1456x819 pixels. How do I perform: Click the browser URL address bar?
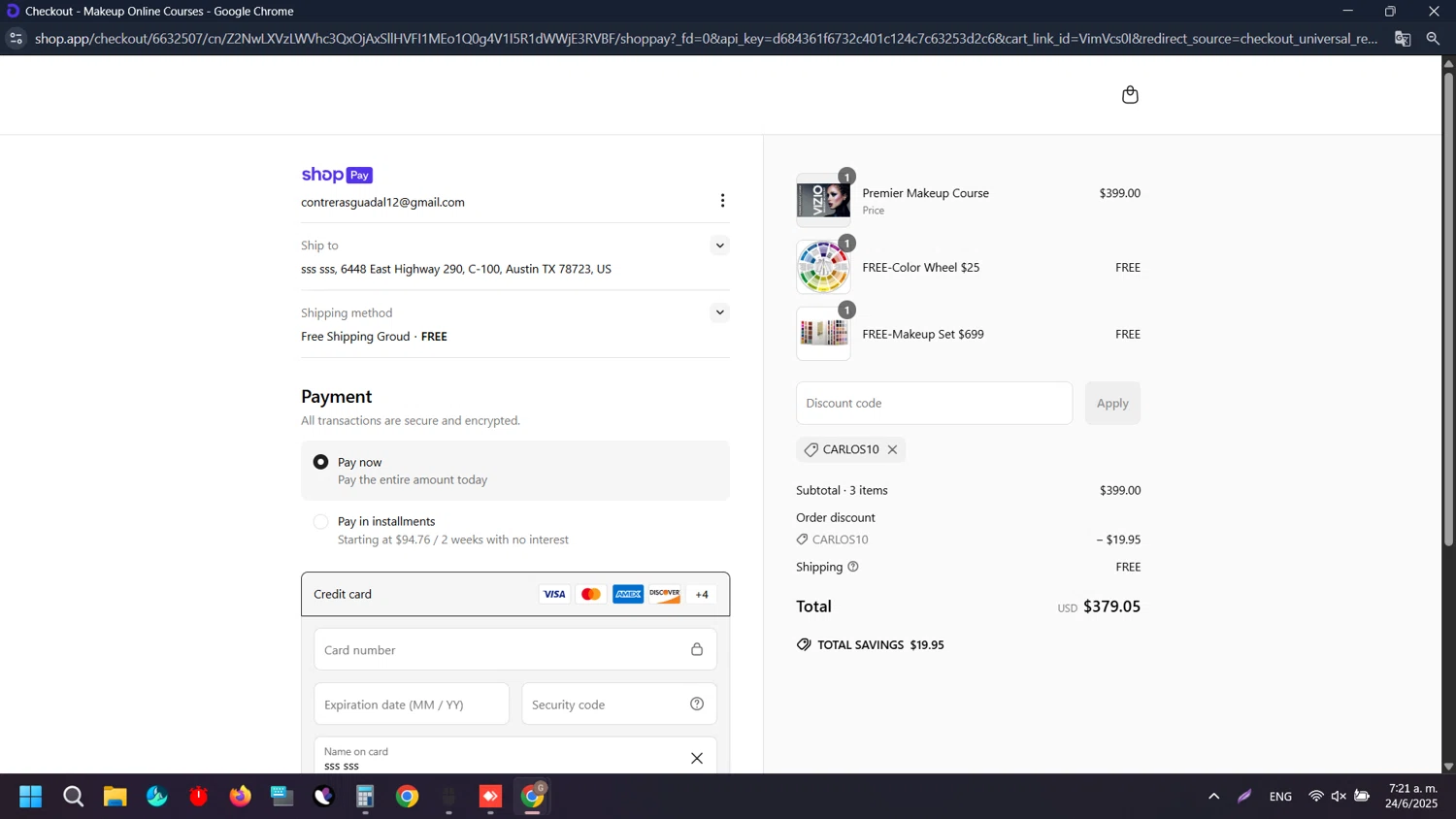click(706, 39)
